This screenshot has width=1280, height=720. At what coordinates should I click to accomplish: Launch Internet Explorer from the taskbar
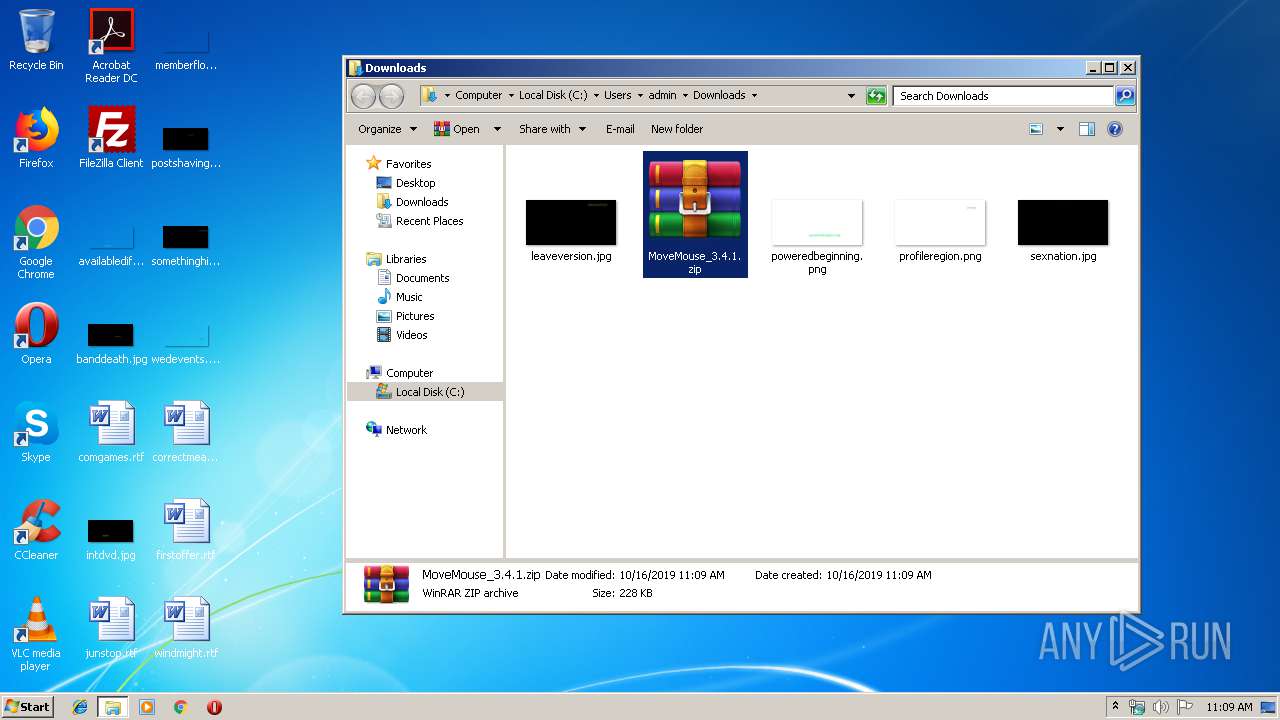[80, 707]
